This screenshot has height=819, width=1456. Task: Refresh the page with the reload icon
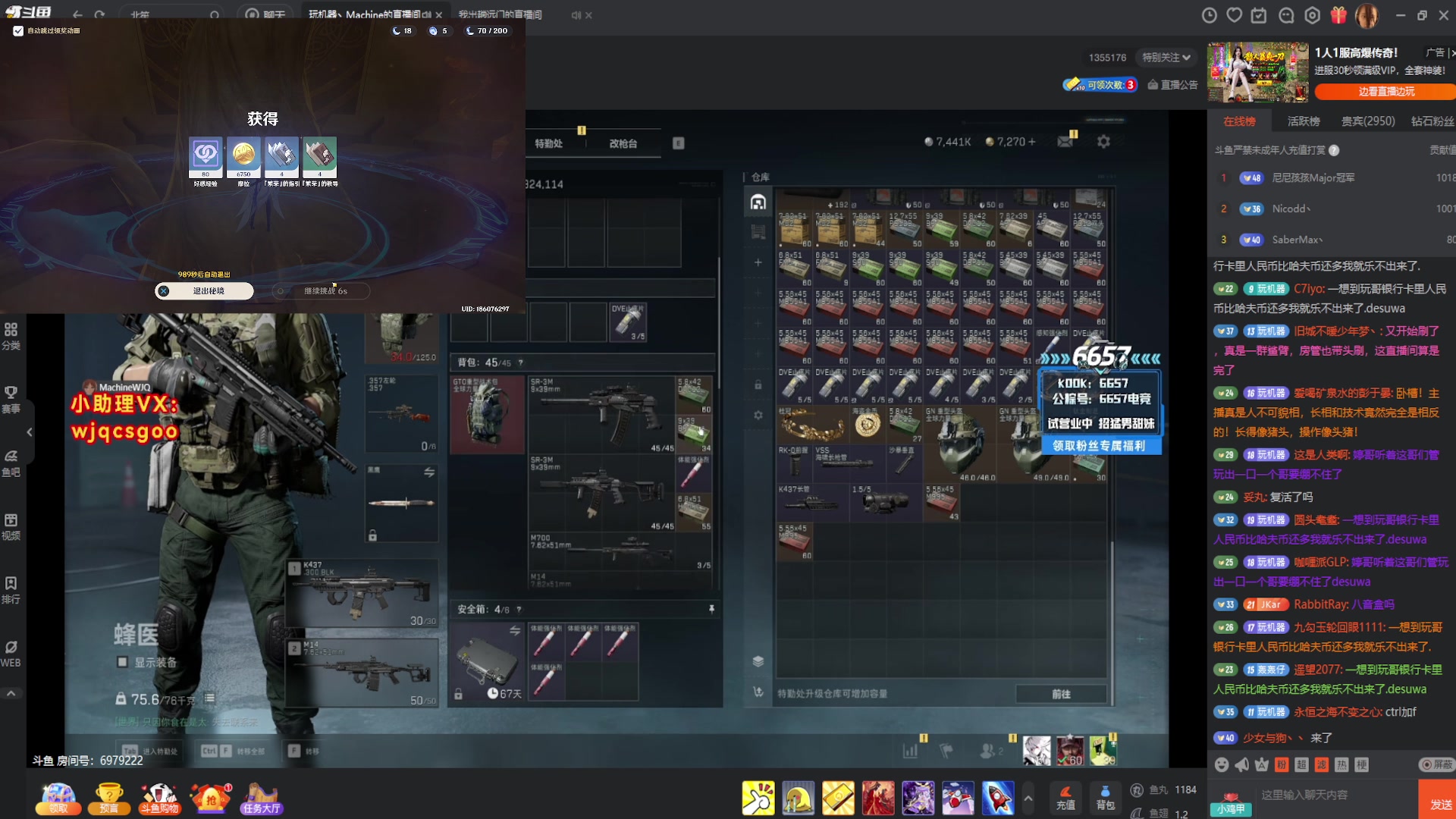click(99, 14)
